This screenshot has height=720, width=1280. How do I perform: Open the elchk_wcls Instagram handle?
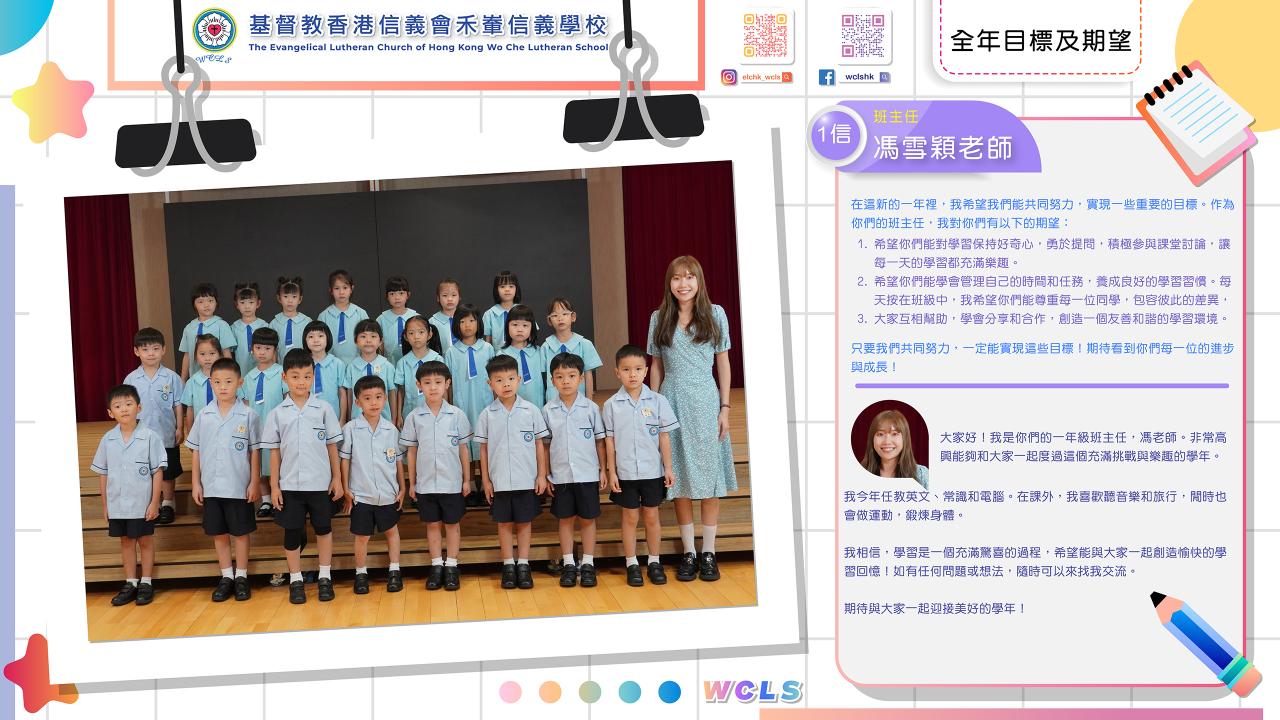click(x=761, y=77)
